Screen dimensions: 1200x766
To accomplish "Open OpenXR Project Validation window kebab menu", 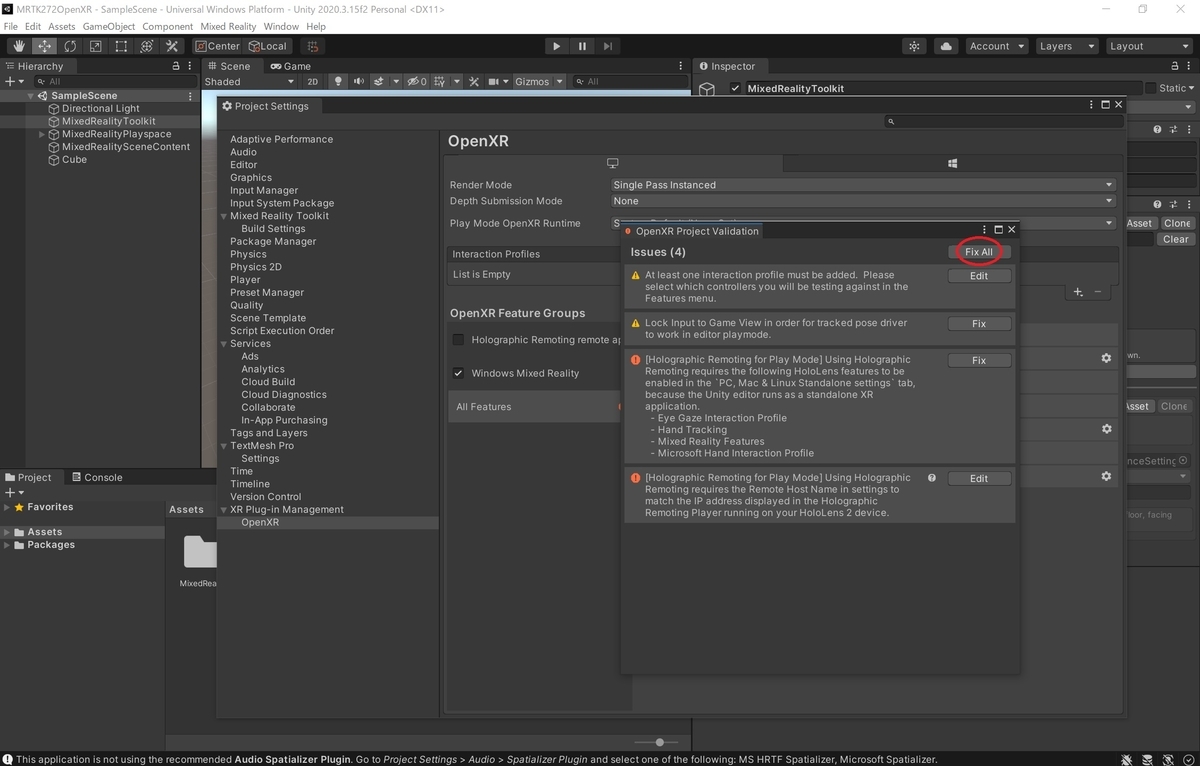I will (x=985, y=230).
